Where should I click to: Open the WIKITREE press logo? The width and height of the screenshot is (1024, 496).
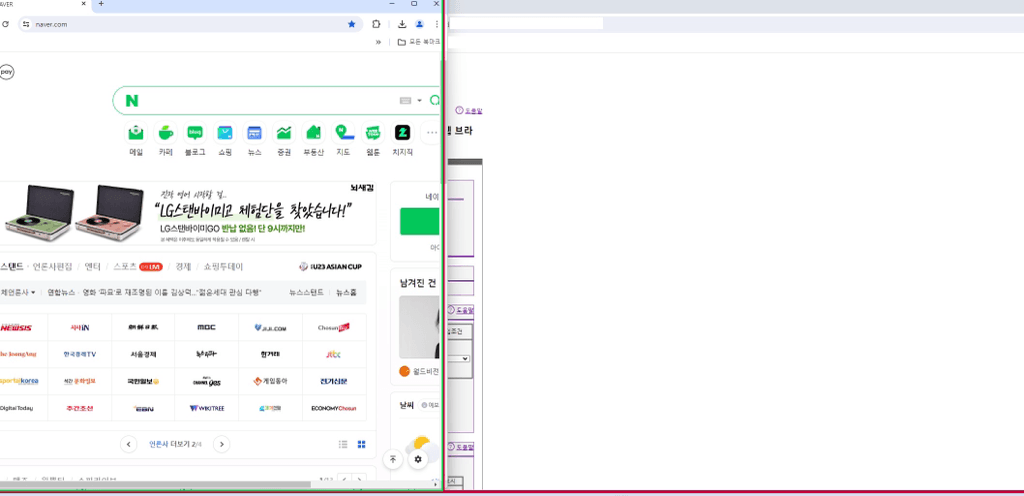(x=206, y=408)
